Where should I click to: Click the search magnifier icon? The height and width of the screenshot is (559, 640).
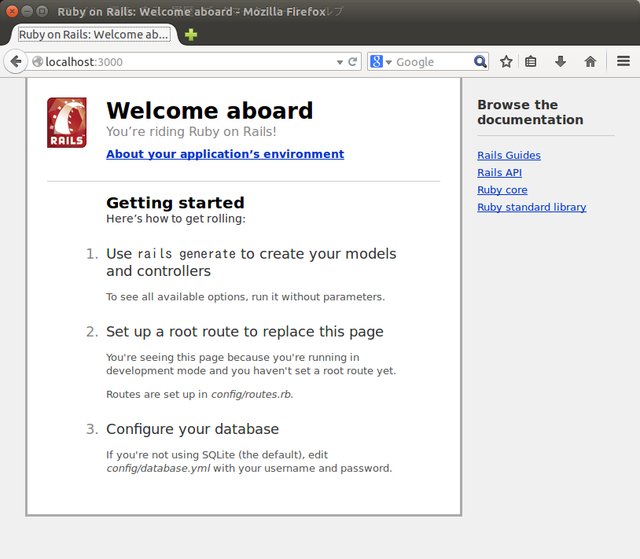[480, 62]
